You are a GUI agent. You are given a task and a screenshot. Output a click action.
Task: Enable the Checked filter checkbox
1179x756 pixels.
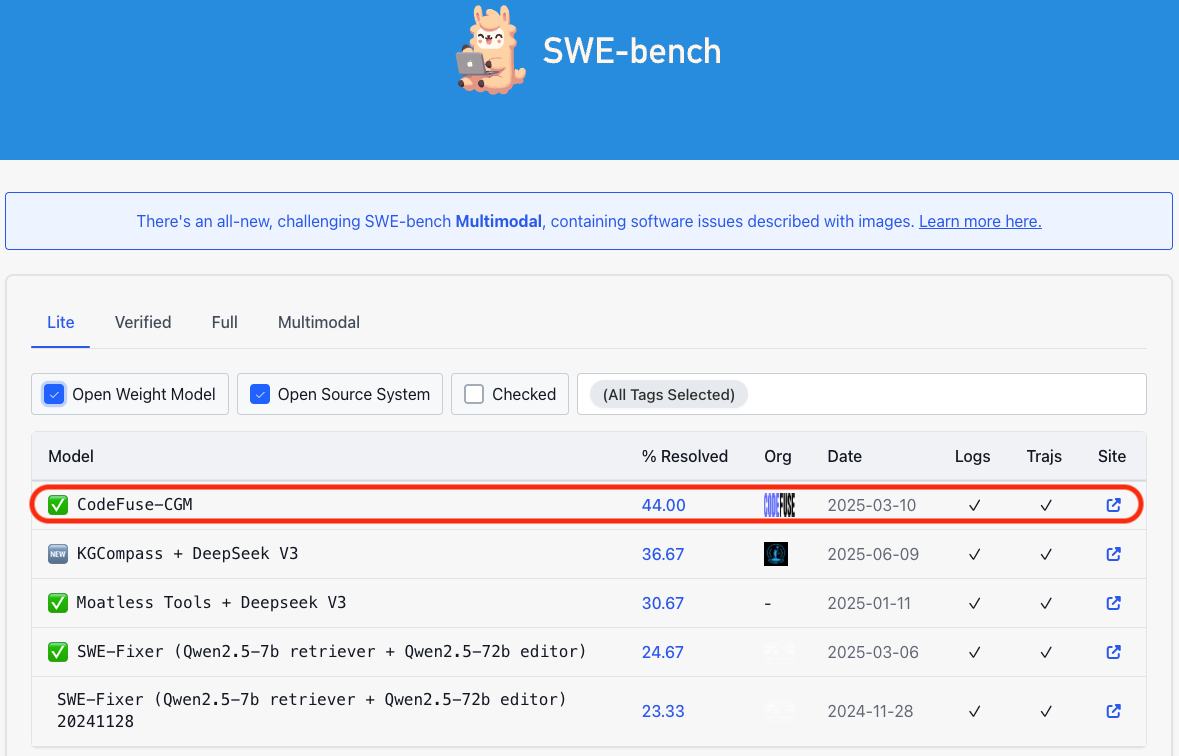click(x=474, y=394)
